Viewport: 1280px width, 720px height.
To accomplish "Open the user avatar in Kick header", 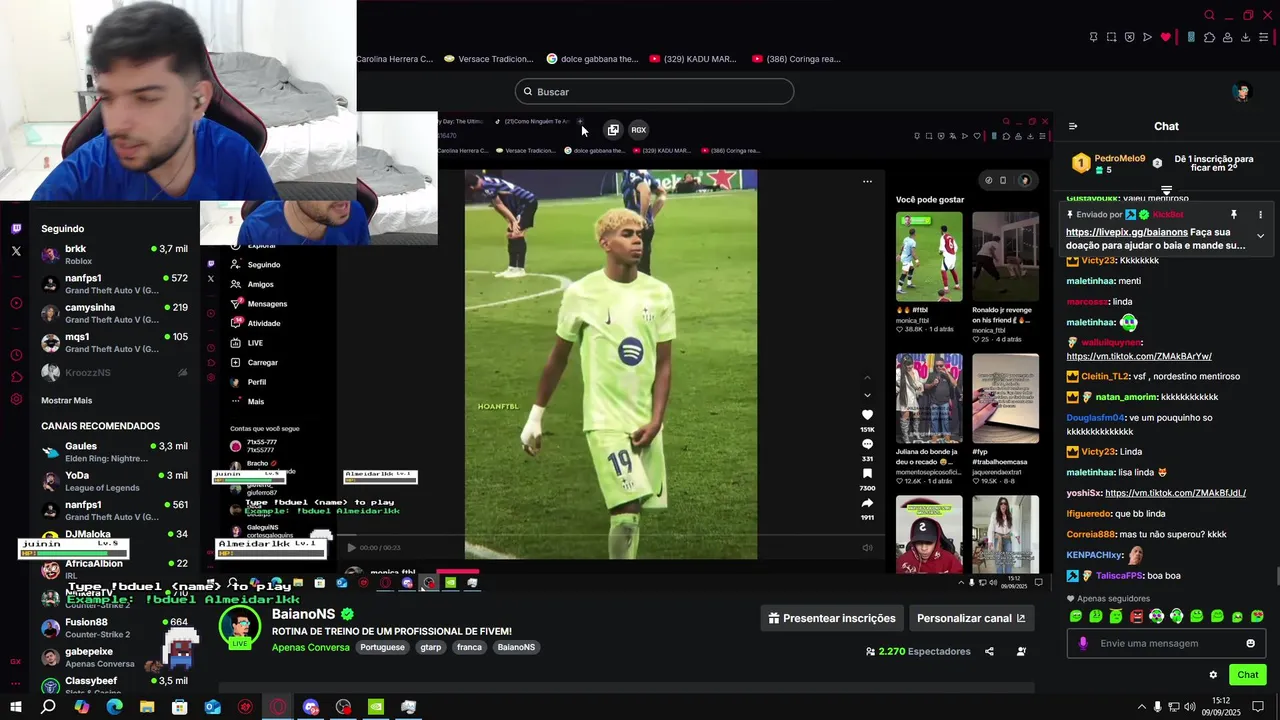I will click(1242, 92).
